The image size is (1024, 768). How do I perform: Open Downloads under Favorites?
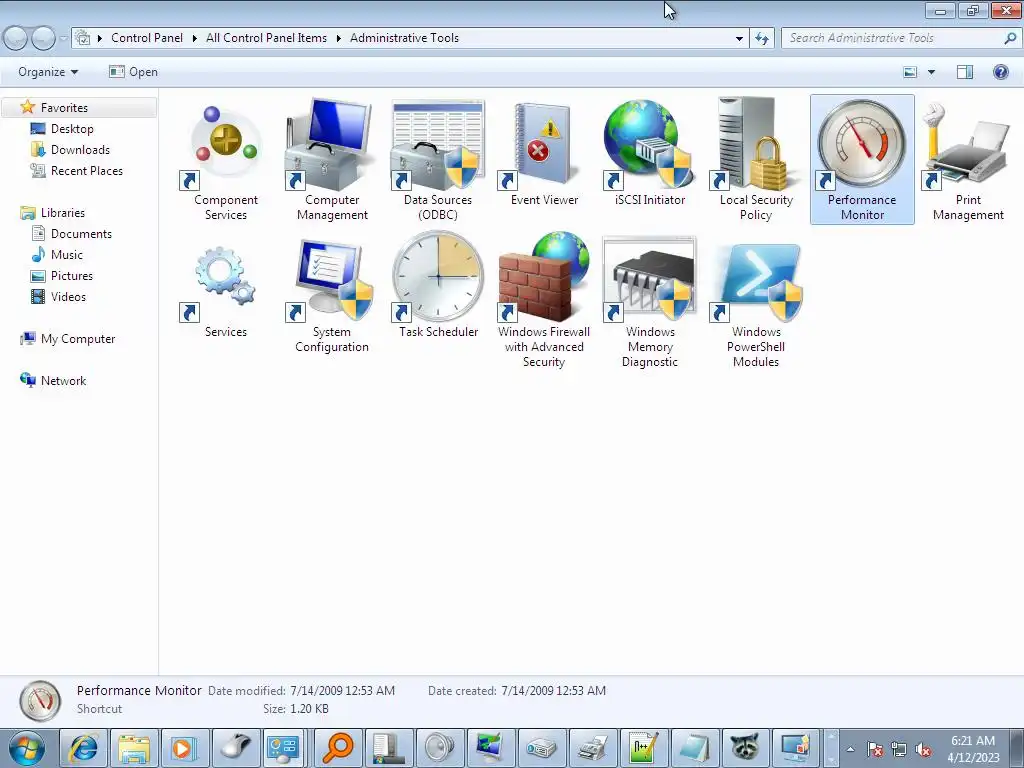80,150
